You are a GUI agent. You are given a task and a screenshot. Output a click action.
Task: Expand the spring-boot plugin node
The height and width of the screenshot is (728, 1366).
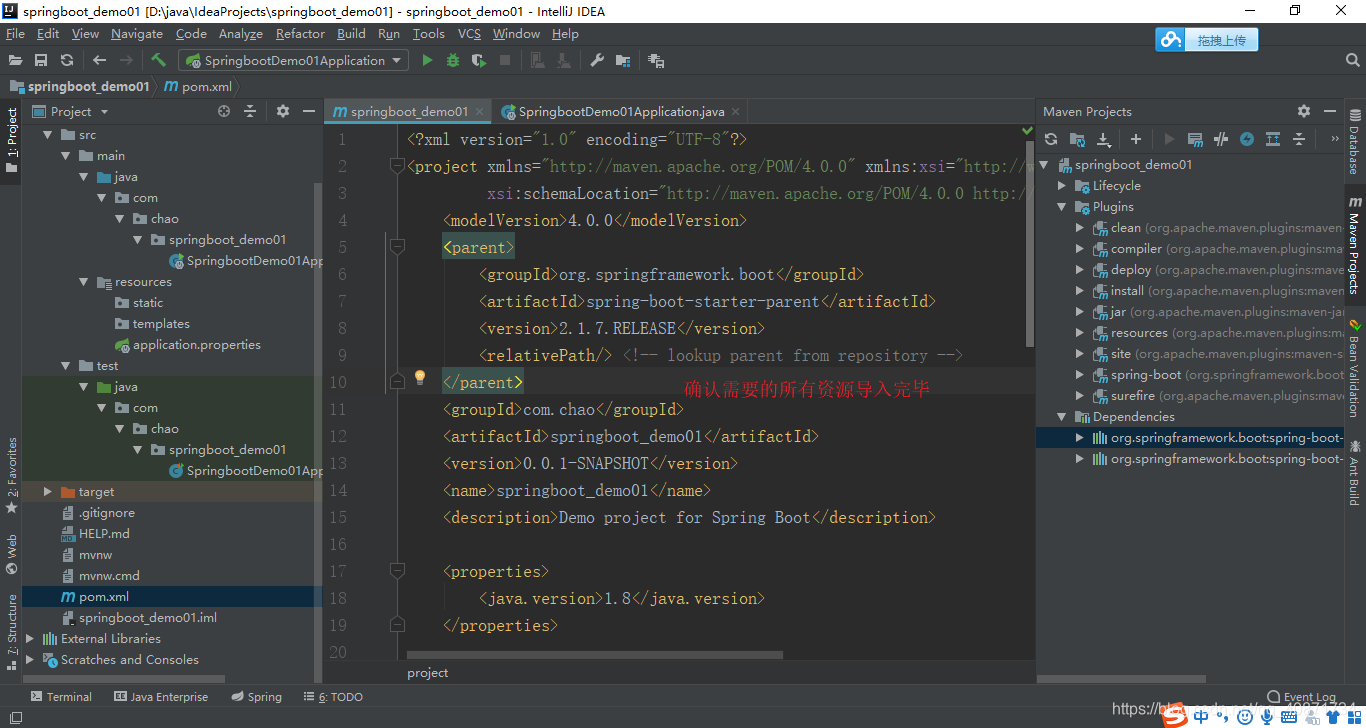click(x=1080, y=375)
